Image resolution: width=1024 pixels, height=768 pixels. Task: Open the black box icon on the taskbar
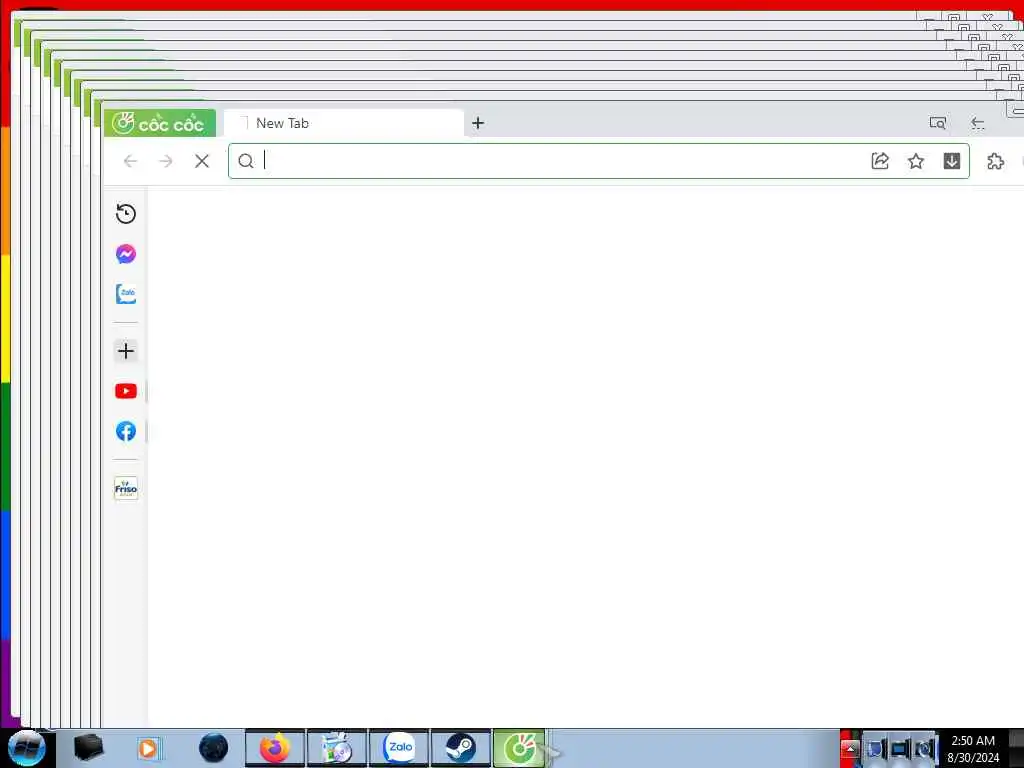[88, 748]
